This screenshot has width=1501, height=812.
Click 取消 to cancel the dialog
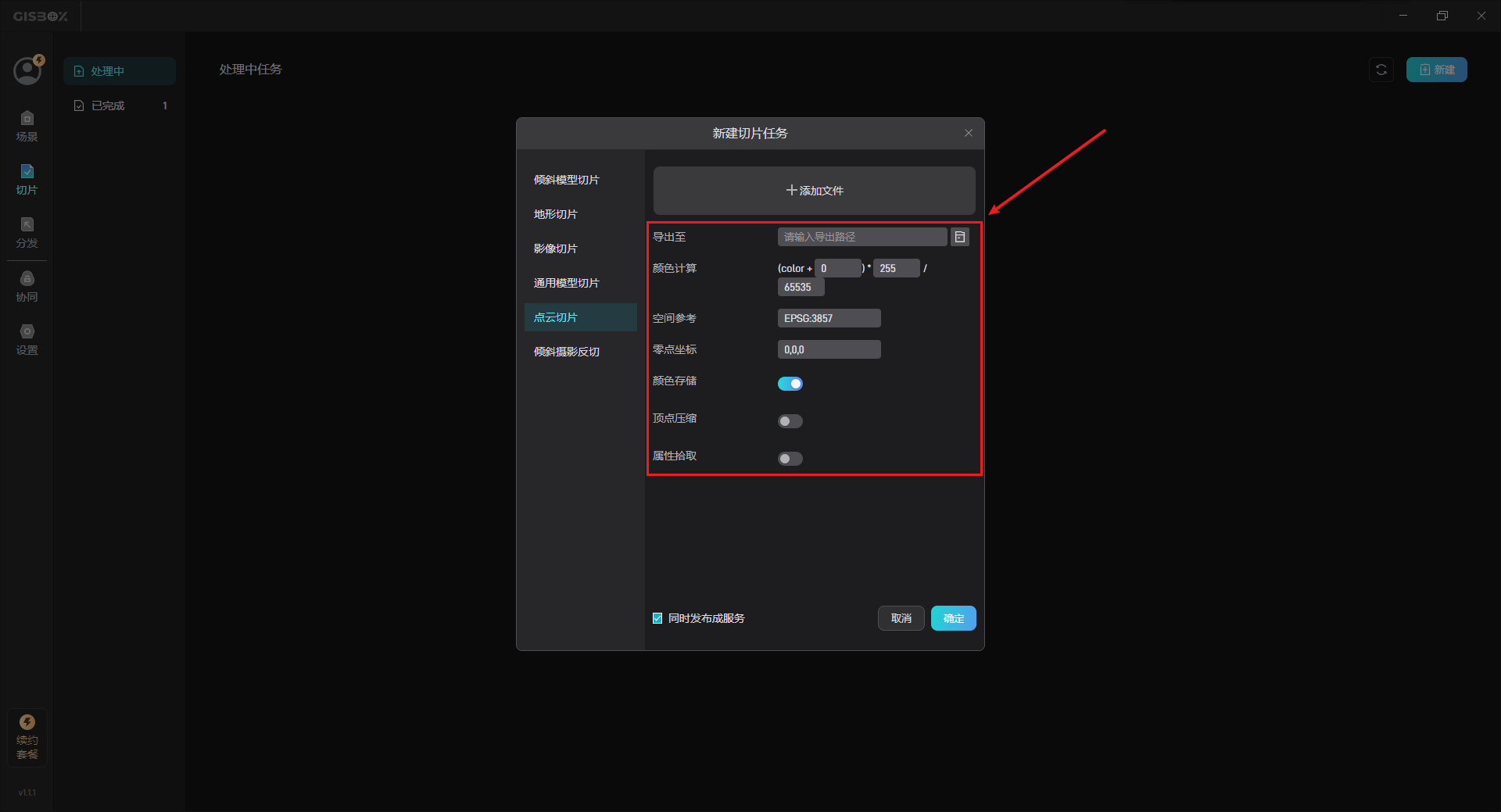[x=901, y=618]
